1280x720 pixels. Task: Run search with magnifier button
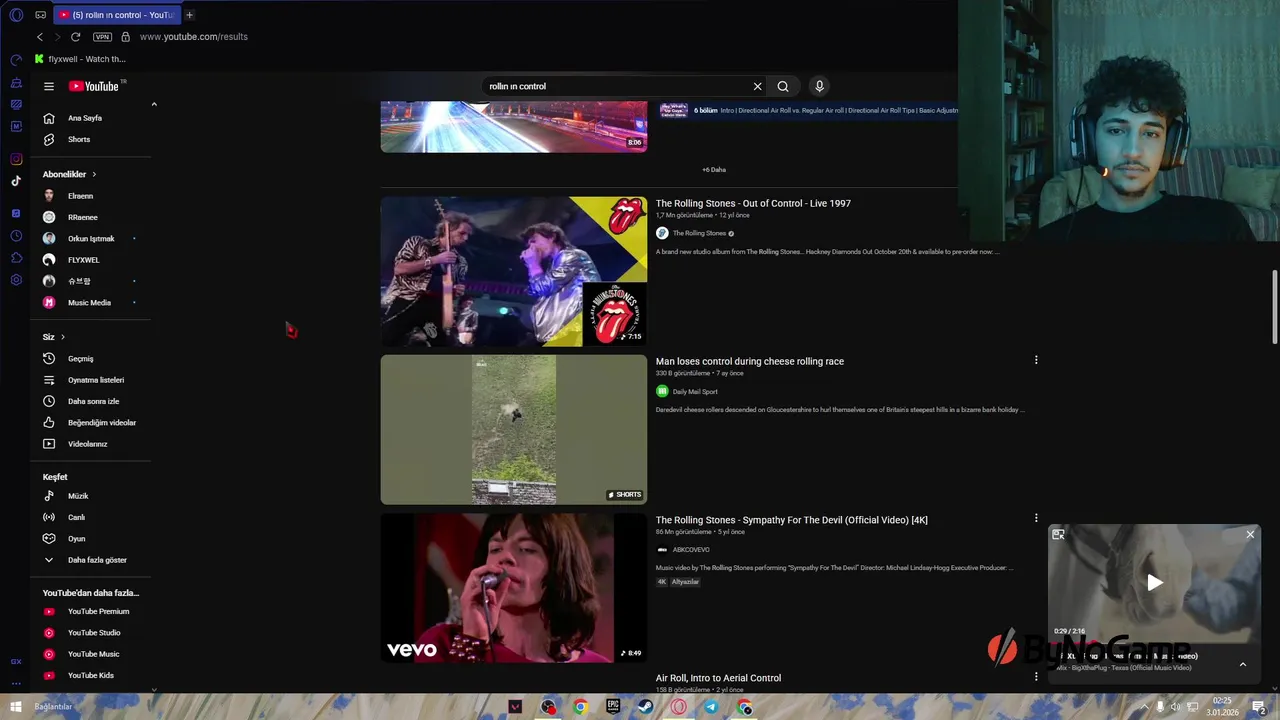click(x=783, y=86)
